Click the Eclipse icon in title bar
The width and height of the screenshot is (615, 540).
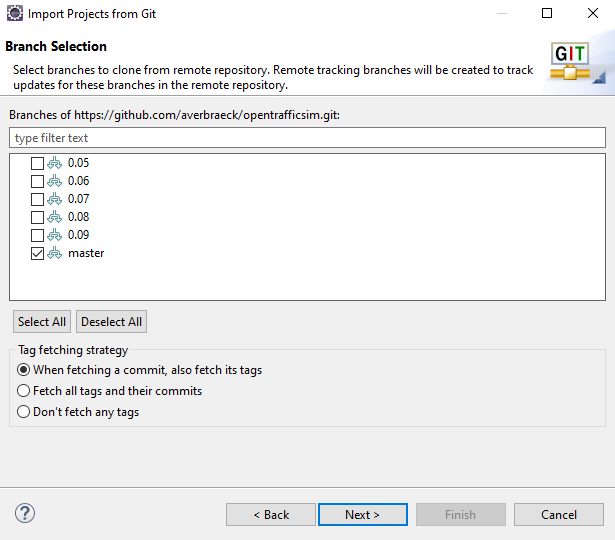coord(15,13)
